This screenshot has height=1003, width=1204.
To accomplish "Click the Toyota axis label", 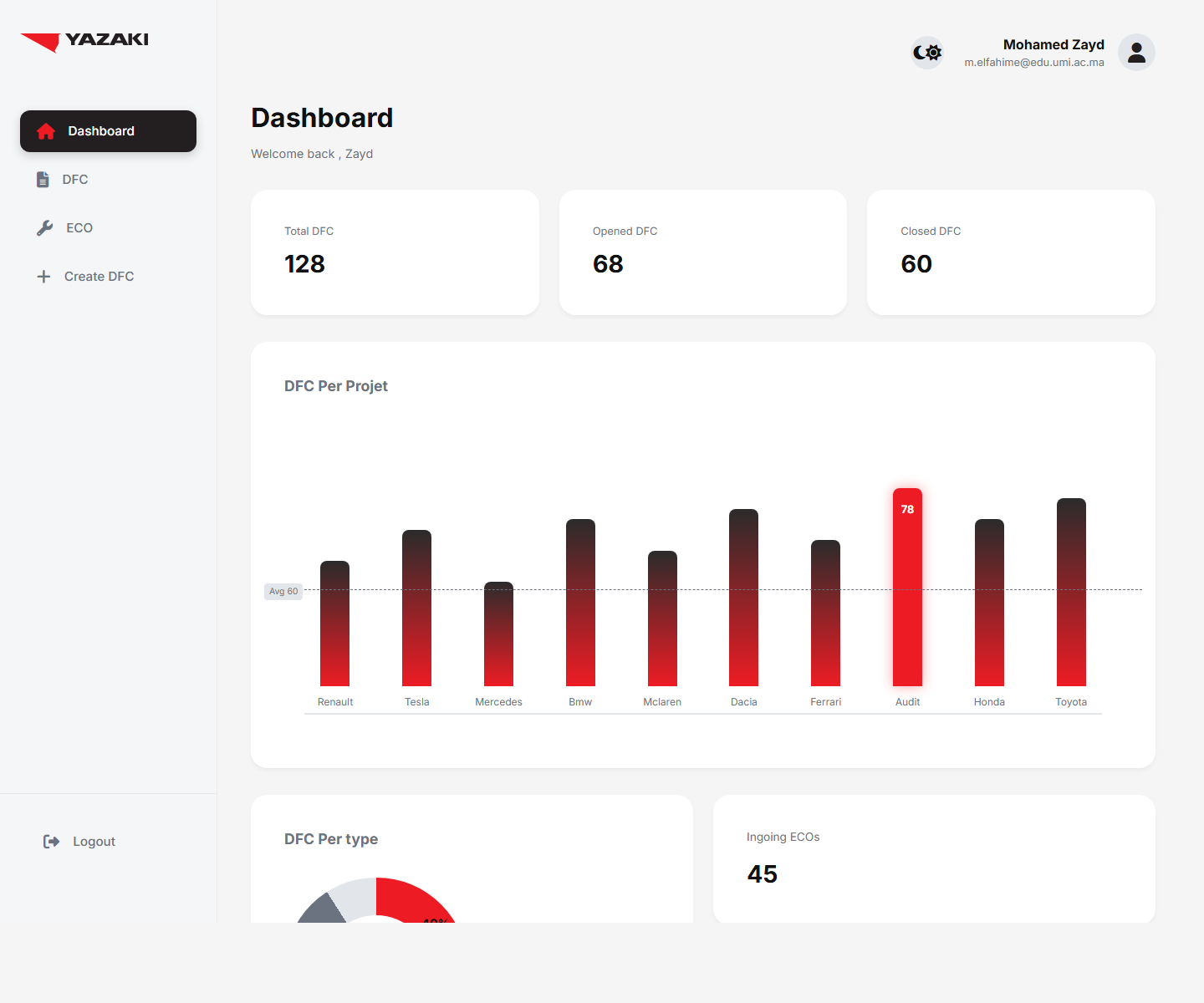I will tap(1071, 702).
